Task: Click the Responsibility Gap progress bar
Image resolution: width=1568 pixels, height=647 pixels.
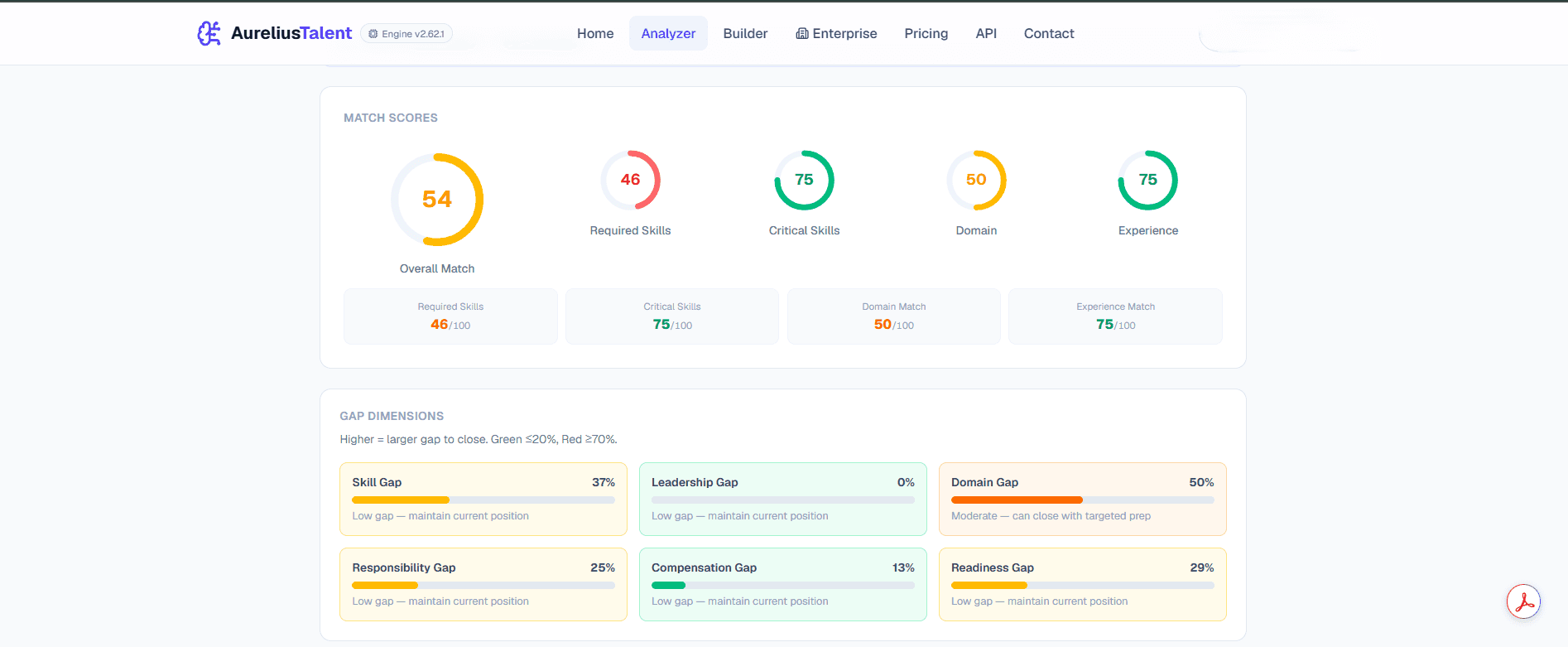Action: point(483,586)
